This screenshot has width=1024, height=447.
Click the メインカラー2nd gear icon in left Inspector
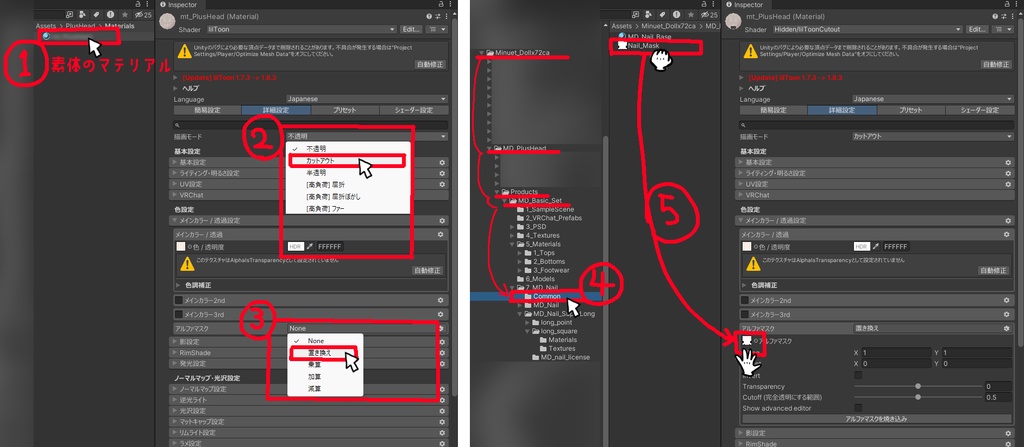pyautogui.click(x=442, y=300)
